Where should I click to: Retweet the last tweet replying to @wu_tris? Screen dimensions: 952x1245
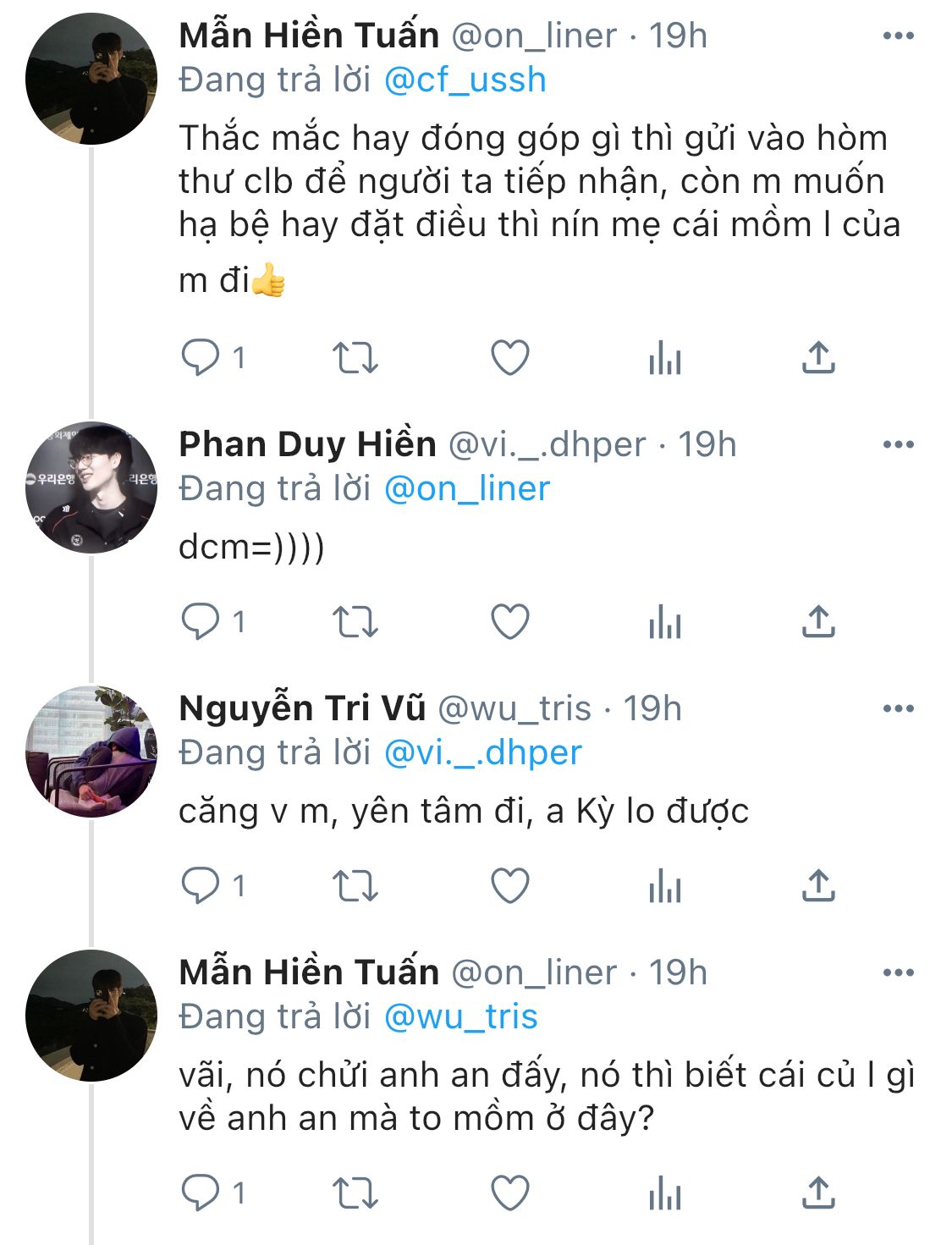[x=355, y=1193]
